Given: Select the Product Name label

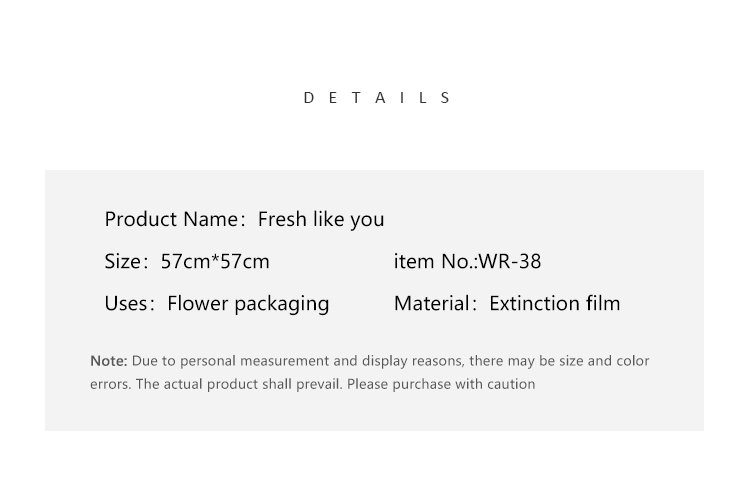Looking at the screenshot, I should tap(171, 219).
